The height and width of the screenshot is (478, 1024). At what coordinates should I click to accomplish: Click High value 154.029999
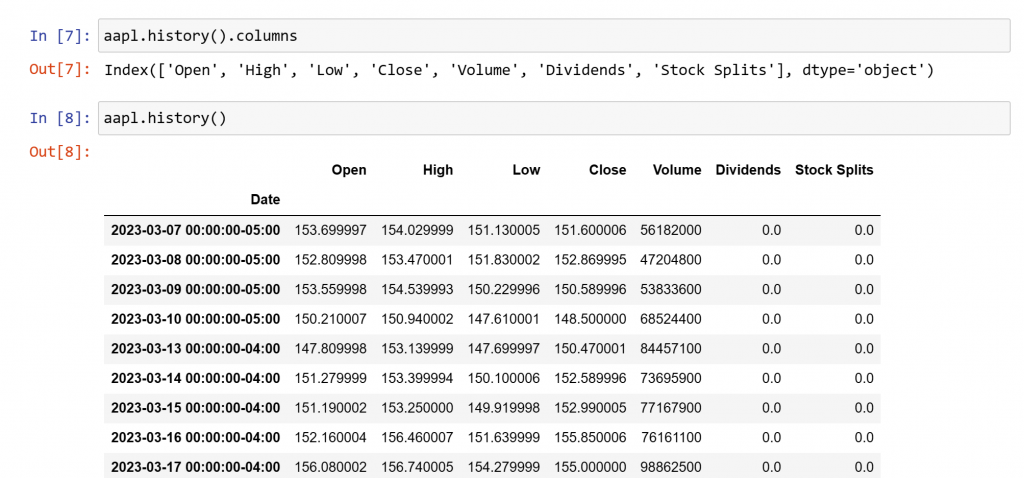[417, 230]
